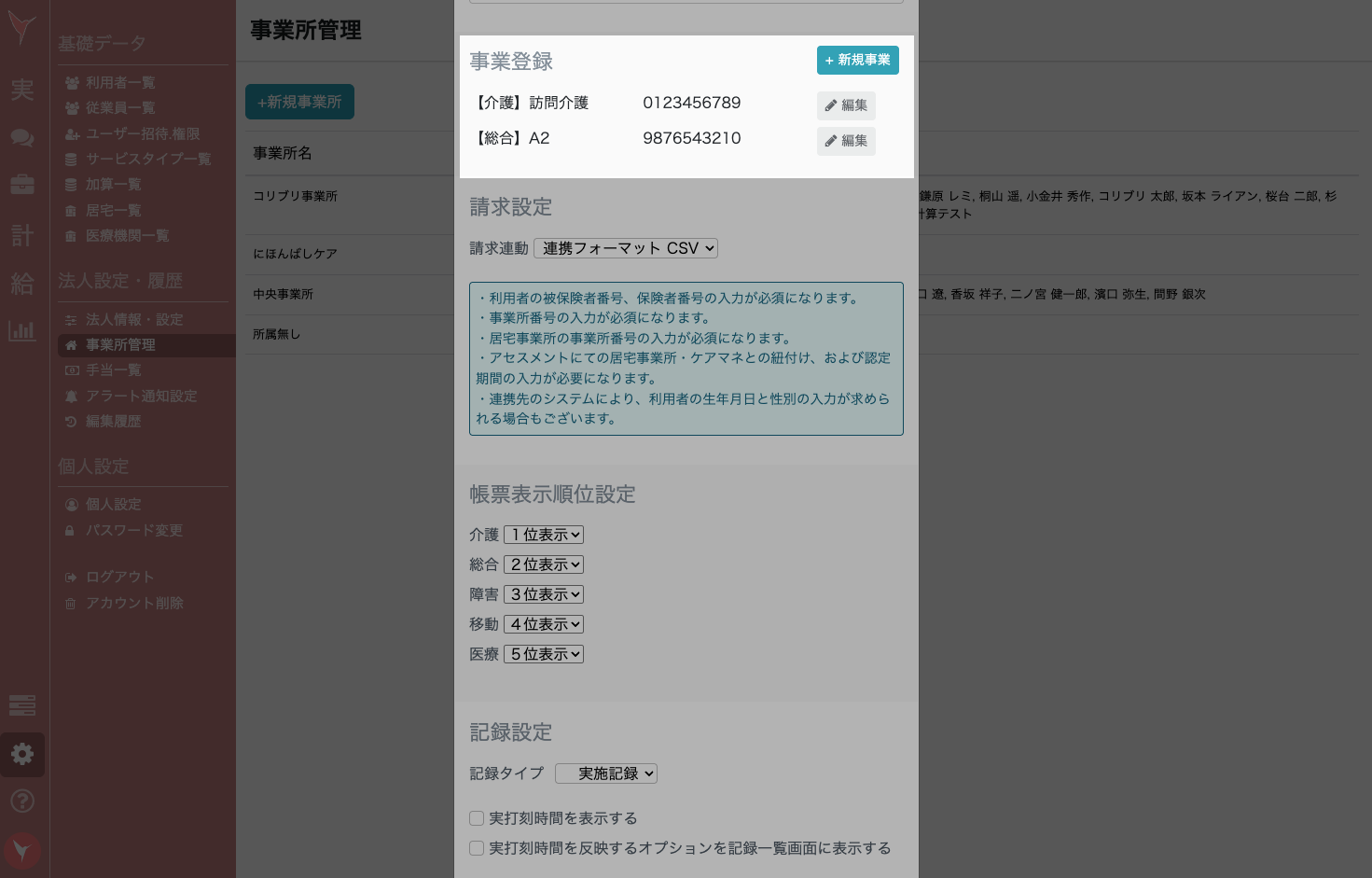Click the +新規事業所 button
This screenshot has height=878, width=1372.
(x=299, y=102)
